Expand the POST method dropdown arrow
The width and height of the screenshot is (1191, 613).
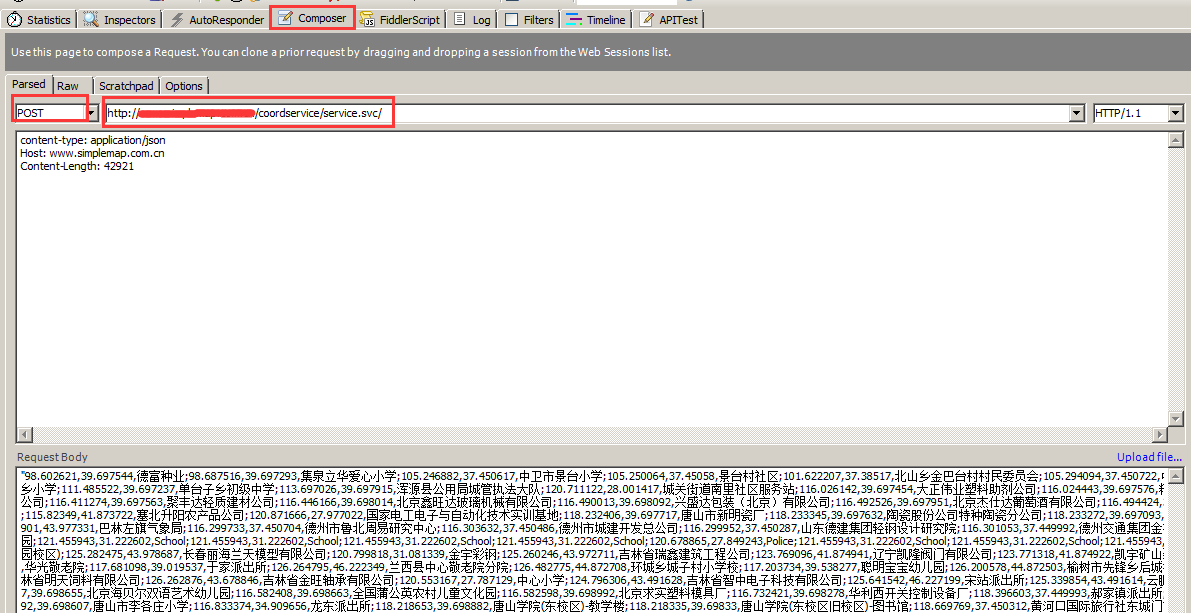point(93,113)
